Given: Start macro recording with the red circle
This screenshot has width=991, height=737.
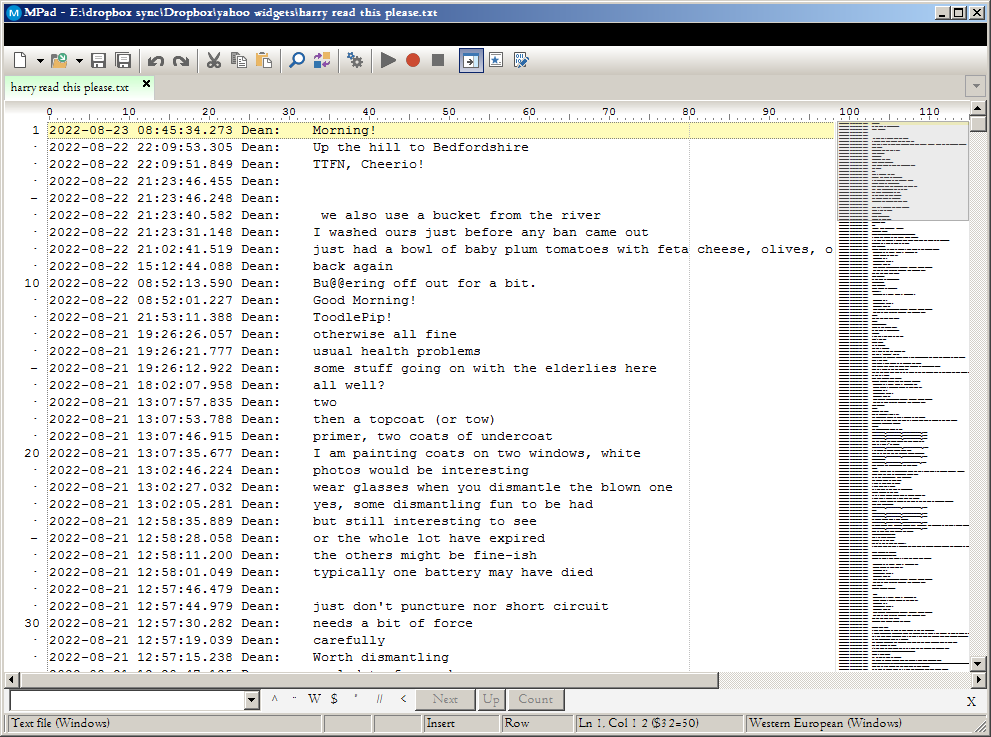Looking at the screenshot, I should (413, 61).
